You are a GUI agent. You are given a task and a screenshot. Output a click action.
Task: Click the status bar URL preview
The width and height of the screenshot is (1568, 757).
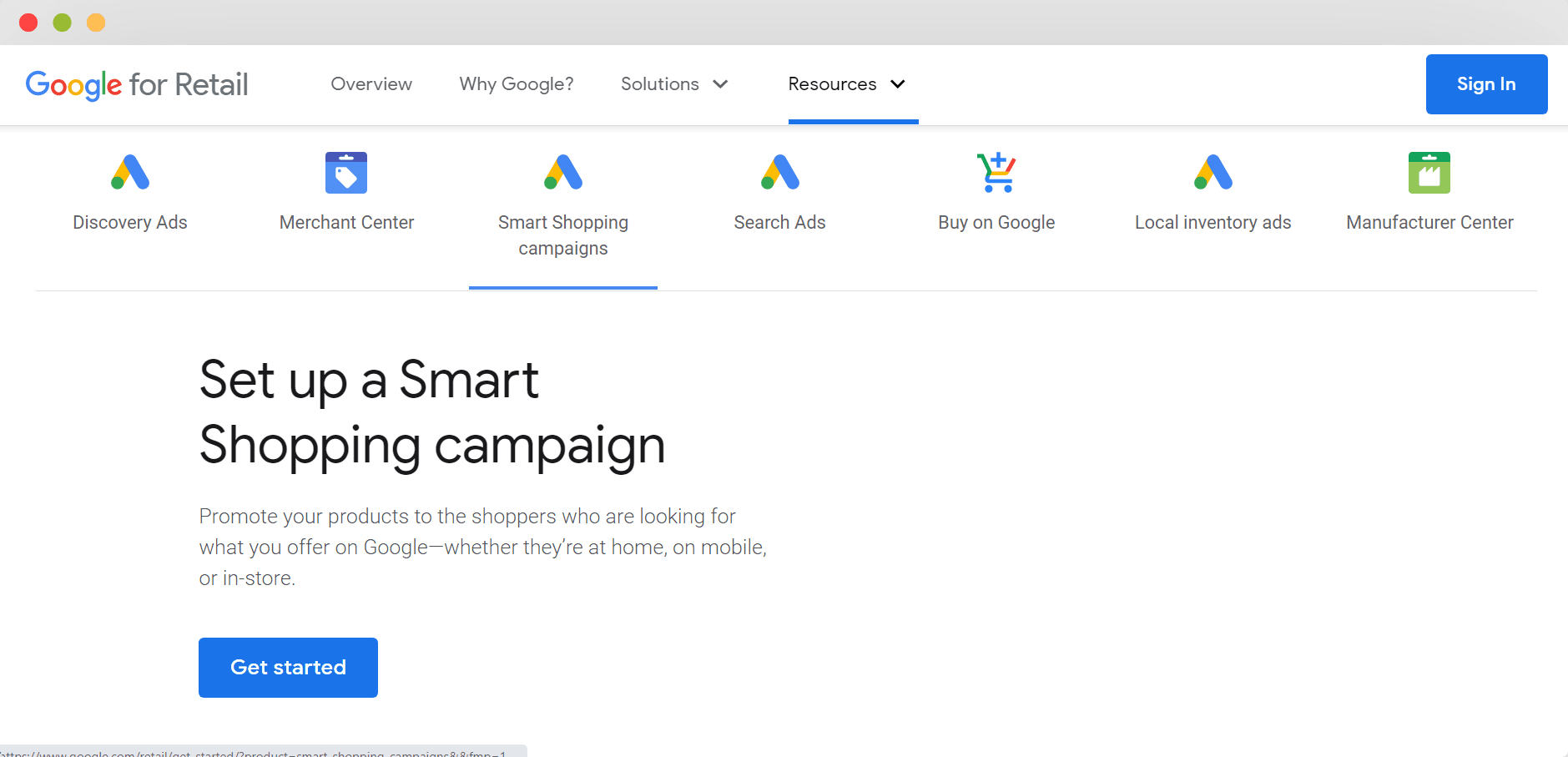262,751
